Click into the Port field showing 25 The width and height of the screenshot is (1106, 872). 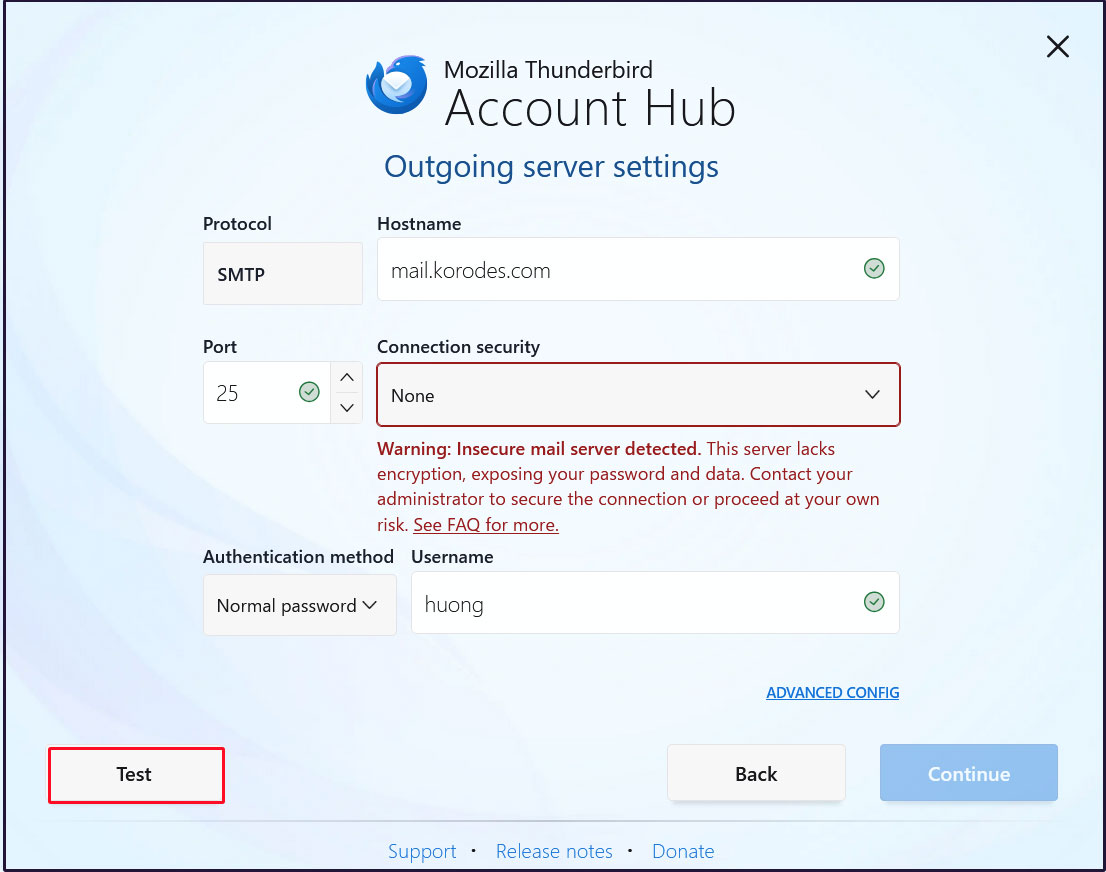(x=267, y=393)
